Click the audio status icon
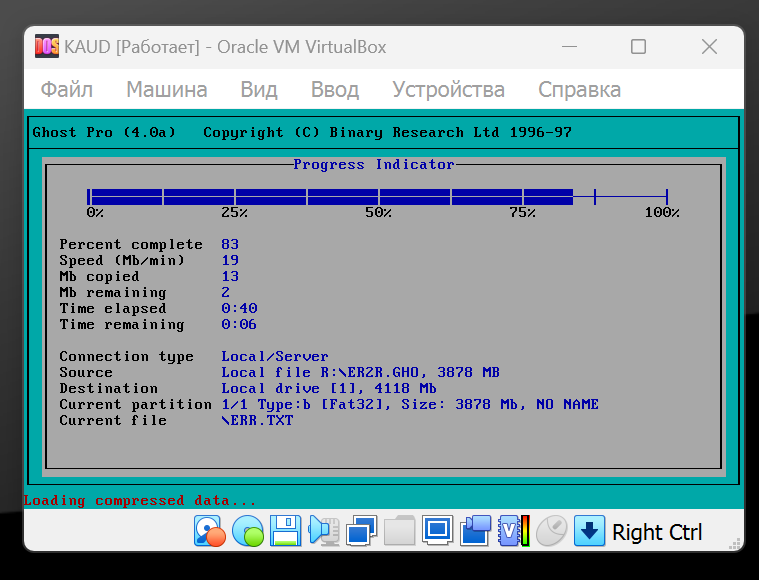Screen dimensions: 759x580 323,531
